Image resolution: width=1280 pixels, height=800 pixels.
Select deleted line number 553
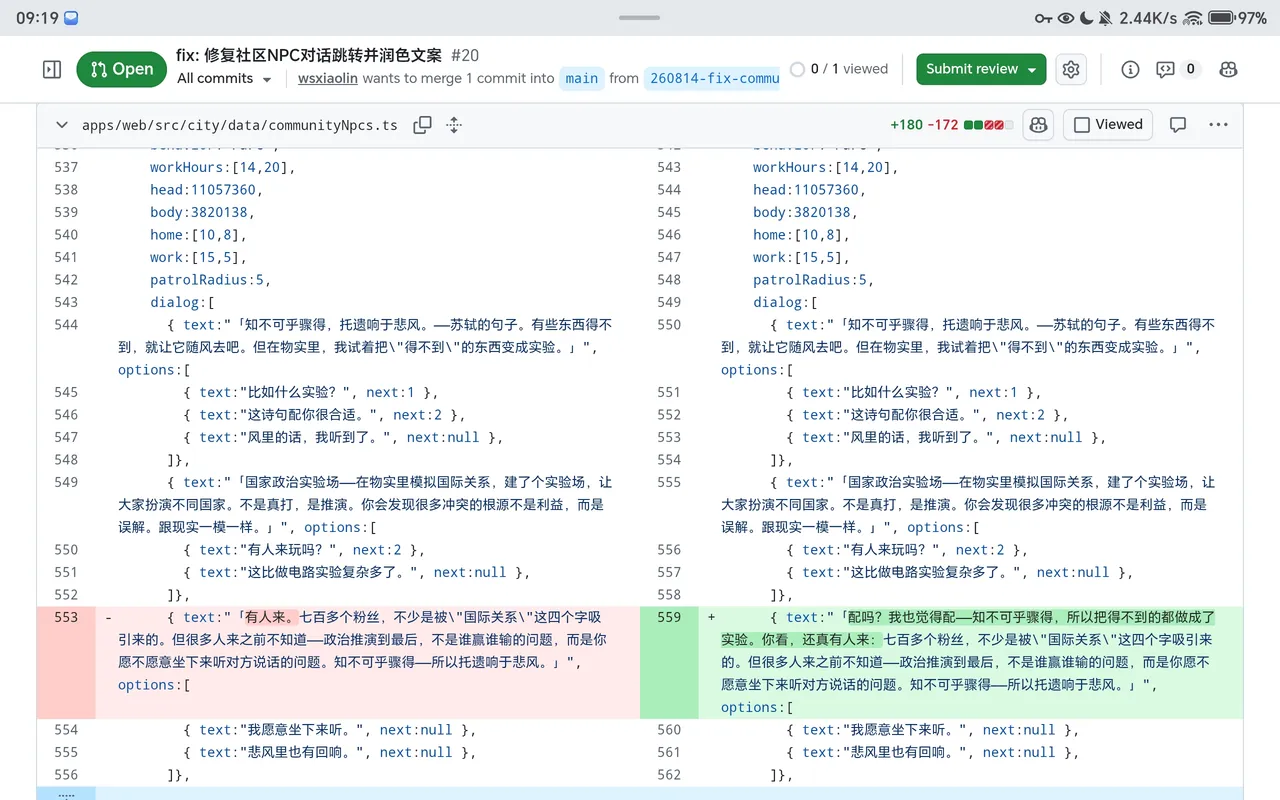[66, 617]
